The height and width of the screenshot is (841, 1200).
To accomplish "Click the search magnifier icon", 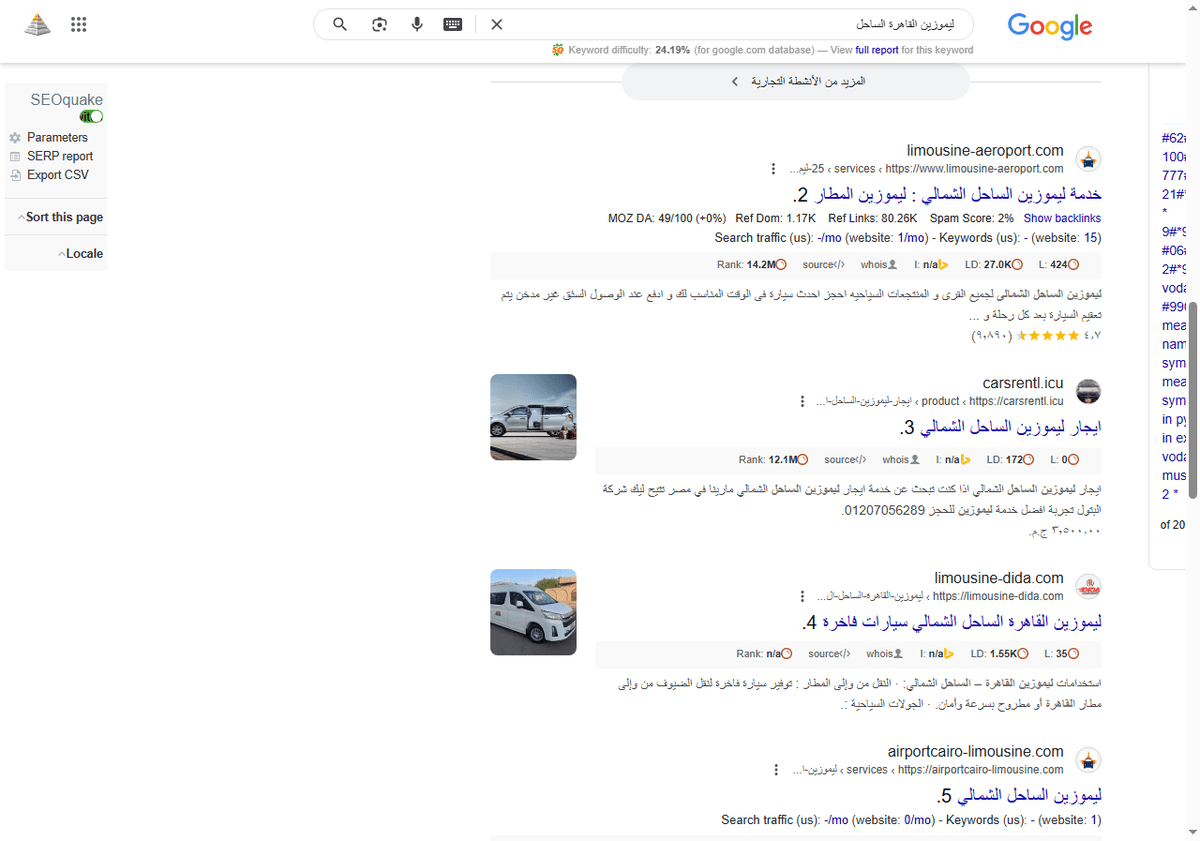I will pos(340,24).
